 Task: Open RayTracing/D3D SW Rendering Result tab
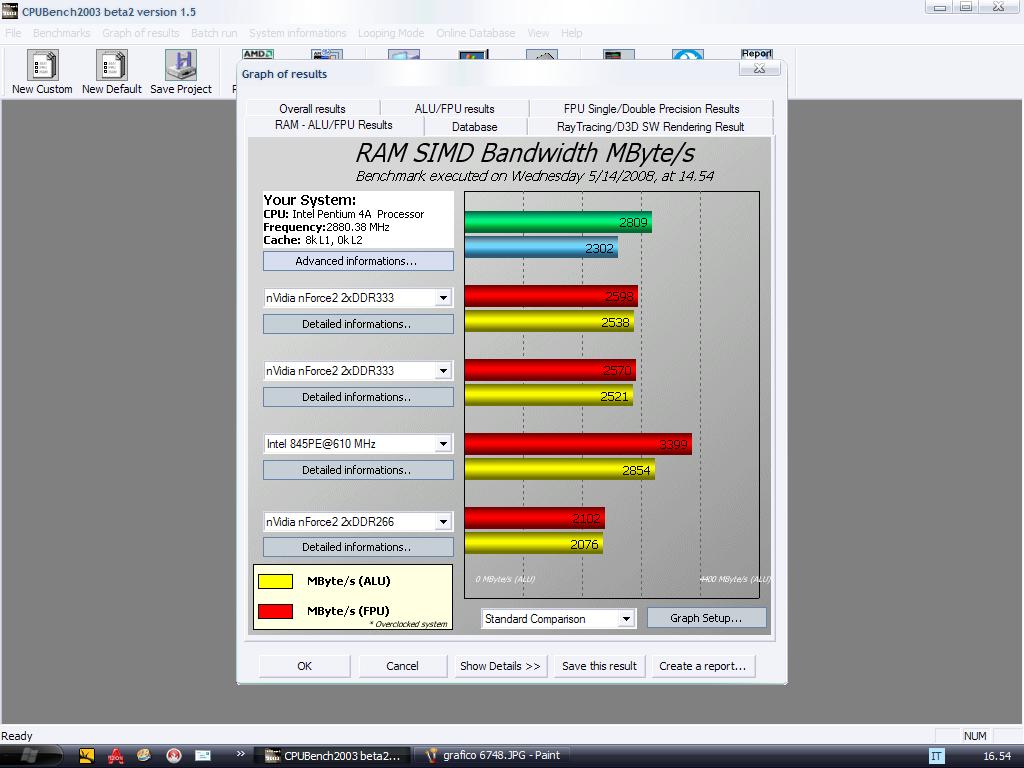pos(650,127)
